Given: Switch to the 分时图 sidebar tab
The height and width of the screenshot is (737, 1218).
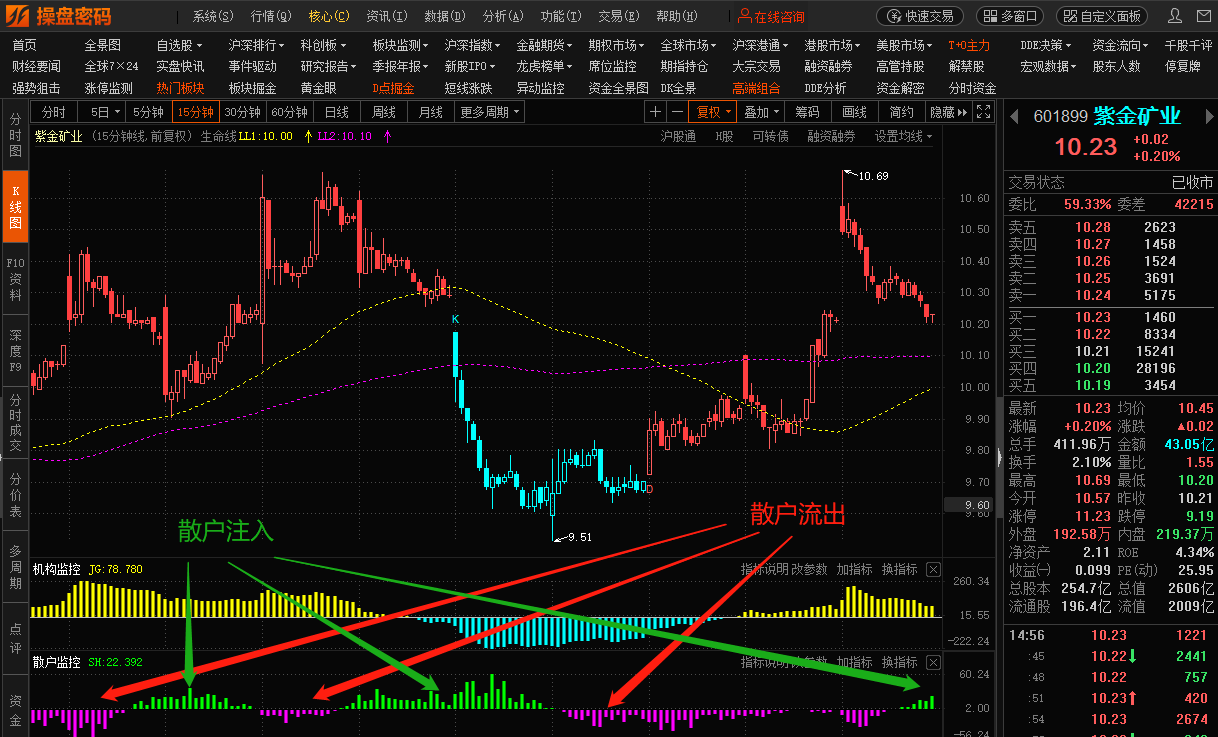Looking at the screenshot, I should click(x=15, y=135).
